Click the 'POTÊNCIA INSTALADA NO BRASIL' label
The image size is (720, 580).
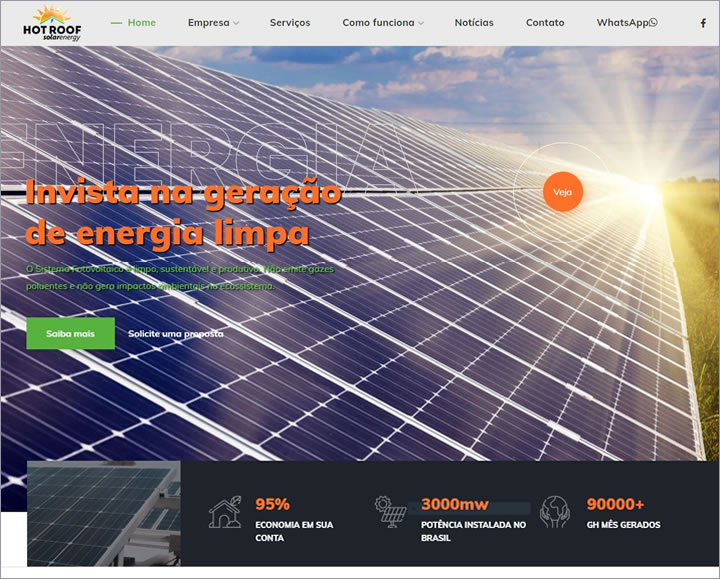click(x=473, y=531)
